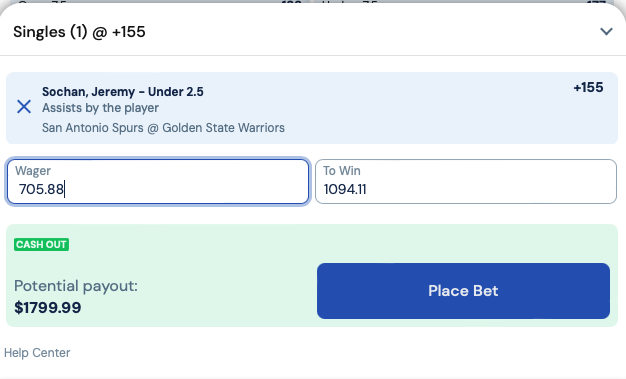The height and width of the screenshot is (379, 626).
Task: Select the To Win input field
Action: (x=466, y=182)
